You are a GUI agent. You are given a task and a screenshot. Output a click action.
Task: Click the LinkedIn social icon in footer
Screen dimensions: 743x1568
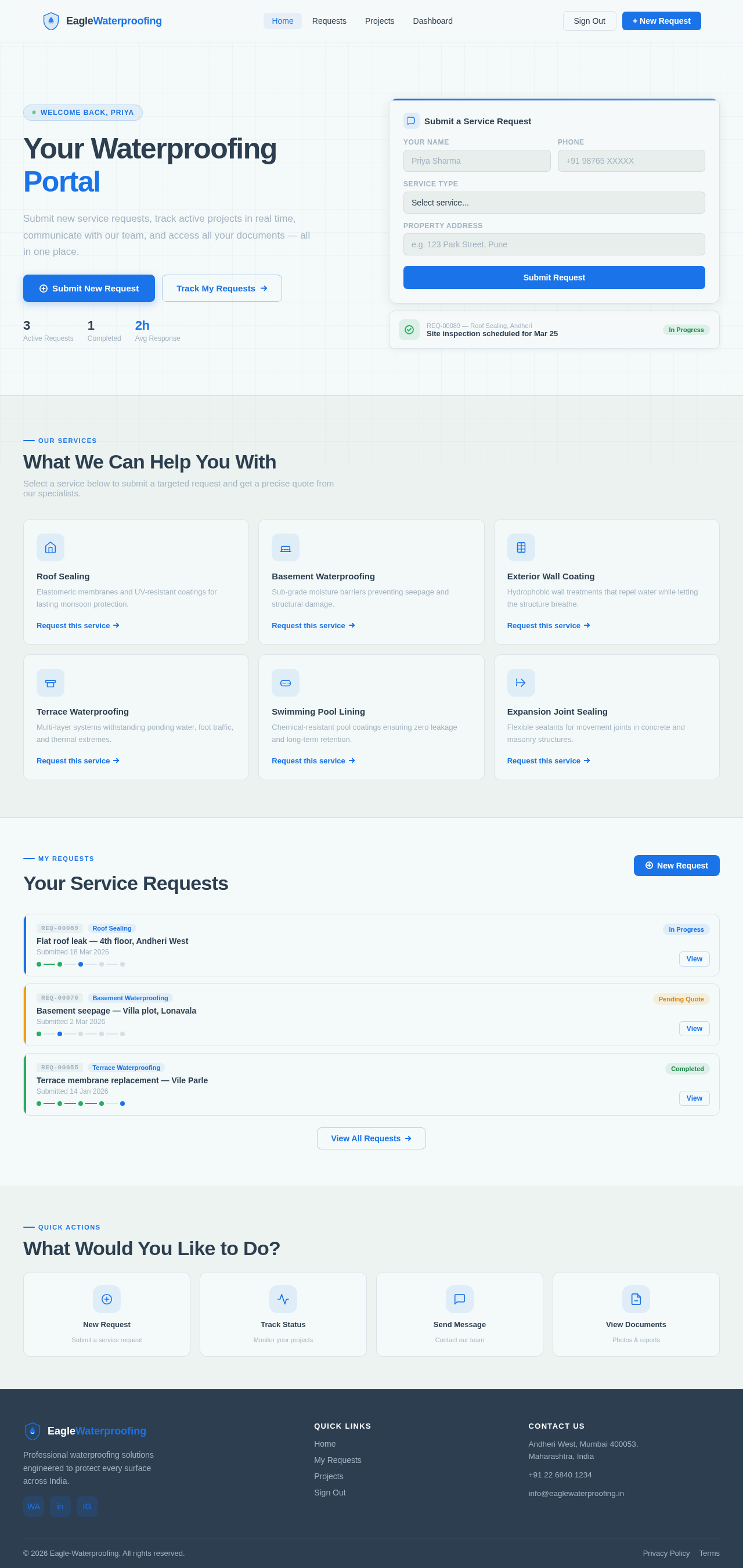coord(60,1506)
